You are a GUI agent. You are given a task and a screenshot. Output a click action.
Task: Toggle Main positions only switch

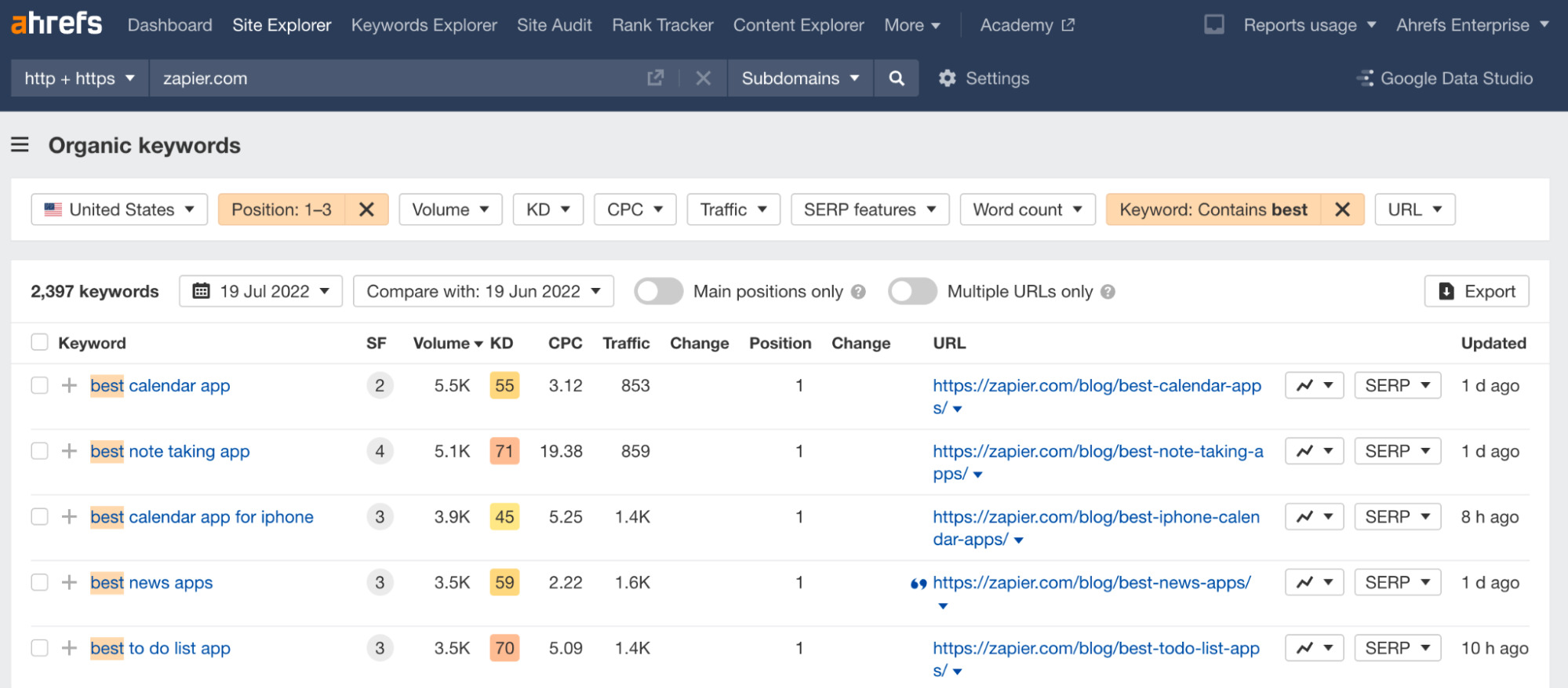tap(658, 292)
